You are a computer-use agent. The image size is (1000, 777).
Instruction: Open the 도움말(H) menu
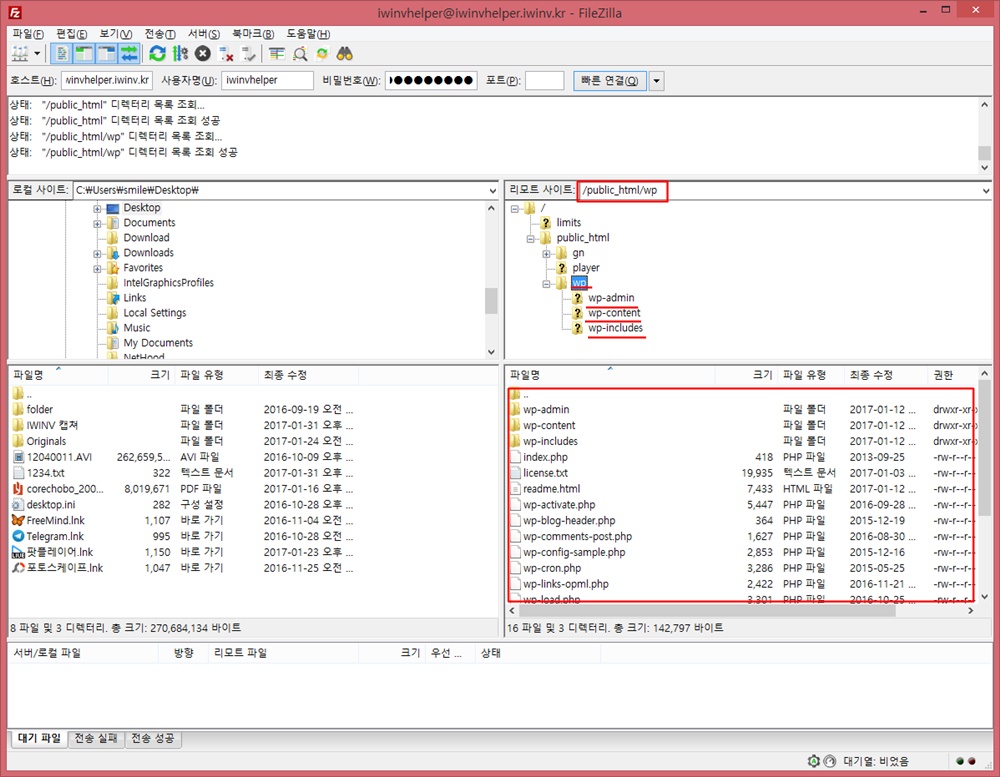(307, 34)
